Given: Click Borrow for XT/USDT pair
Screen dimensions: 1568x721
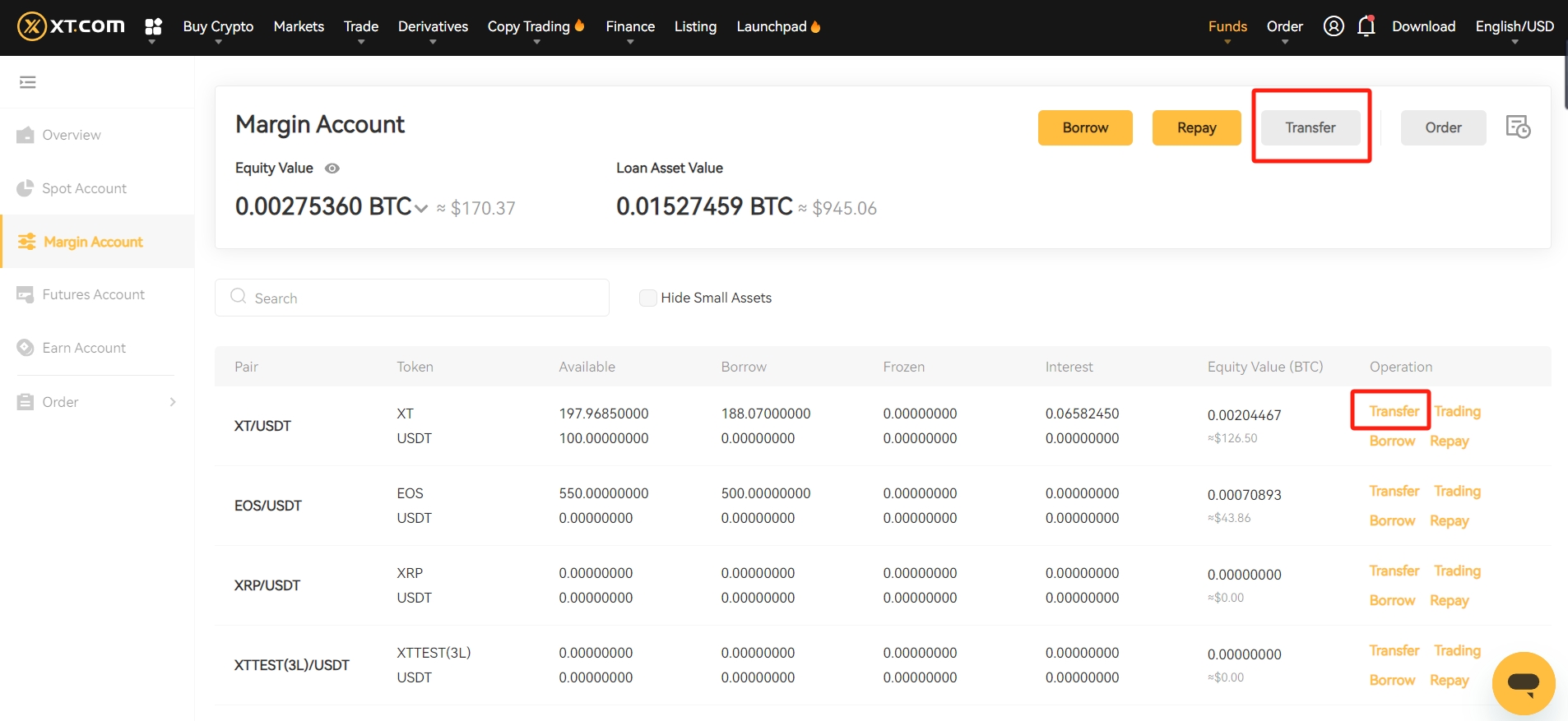Looking at the screenshot, I should point(1392,441).
